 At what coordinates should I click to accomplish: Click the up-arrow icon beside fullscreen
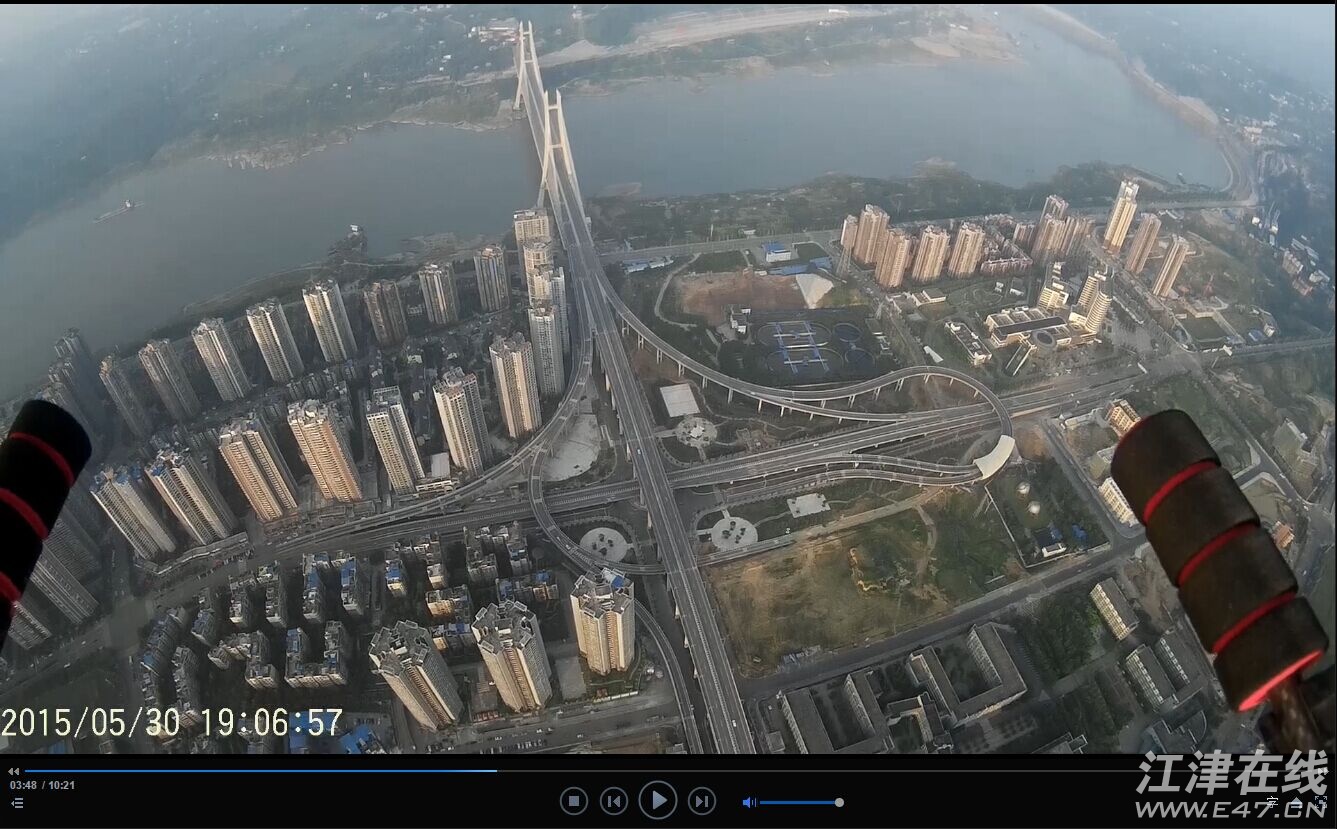point(1297,802)
